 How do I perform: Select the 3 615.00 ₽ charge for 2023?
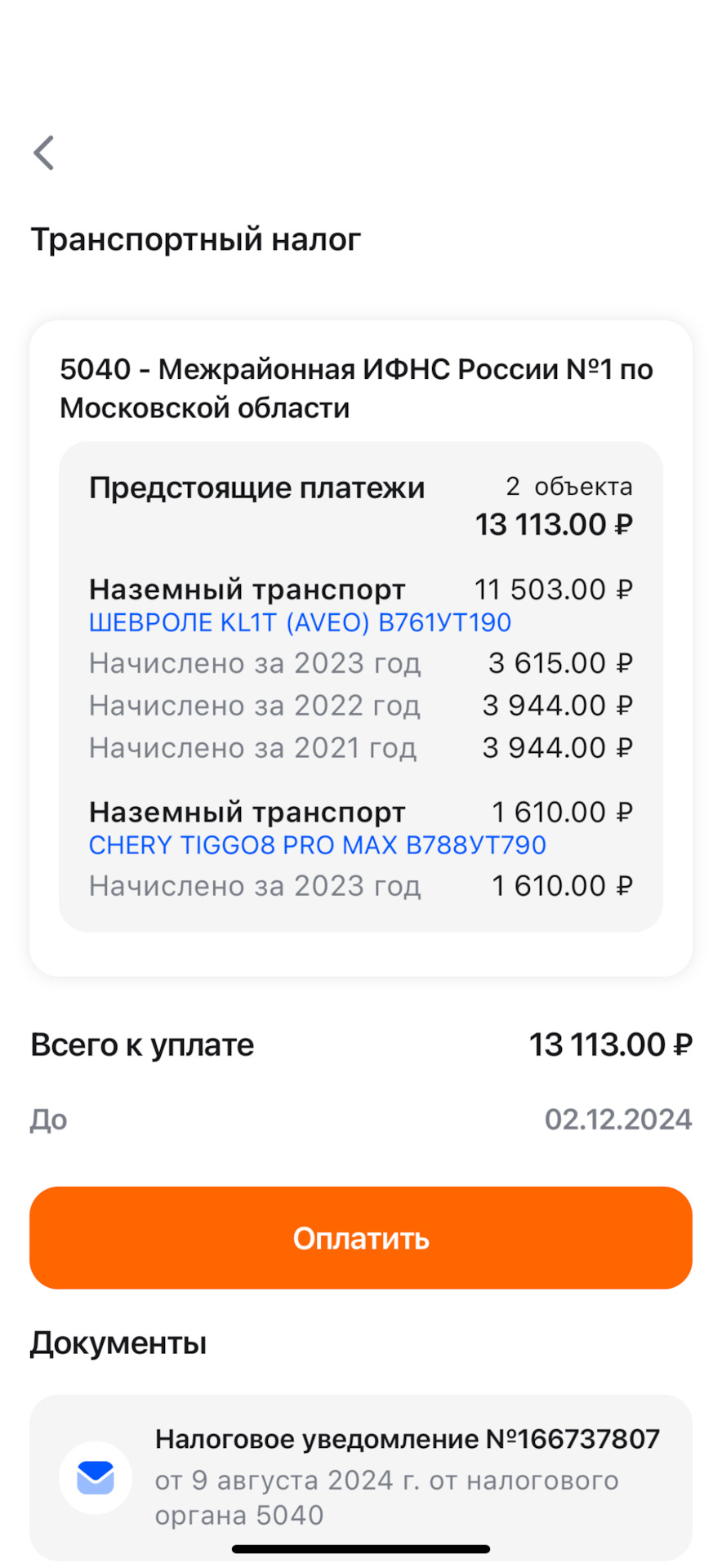[559, 663]
